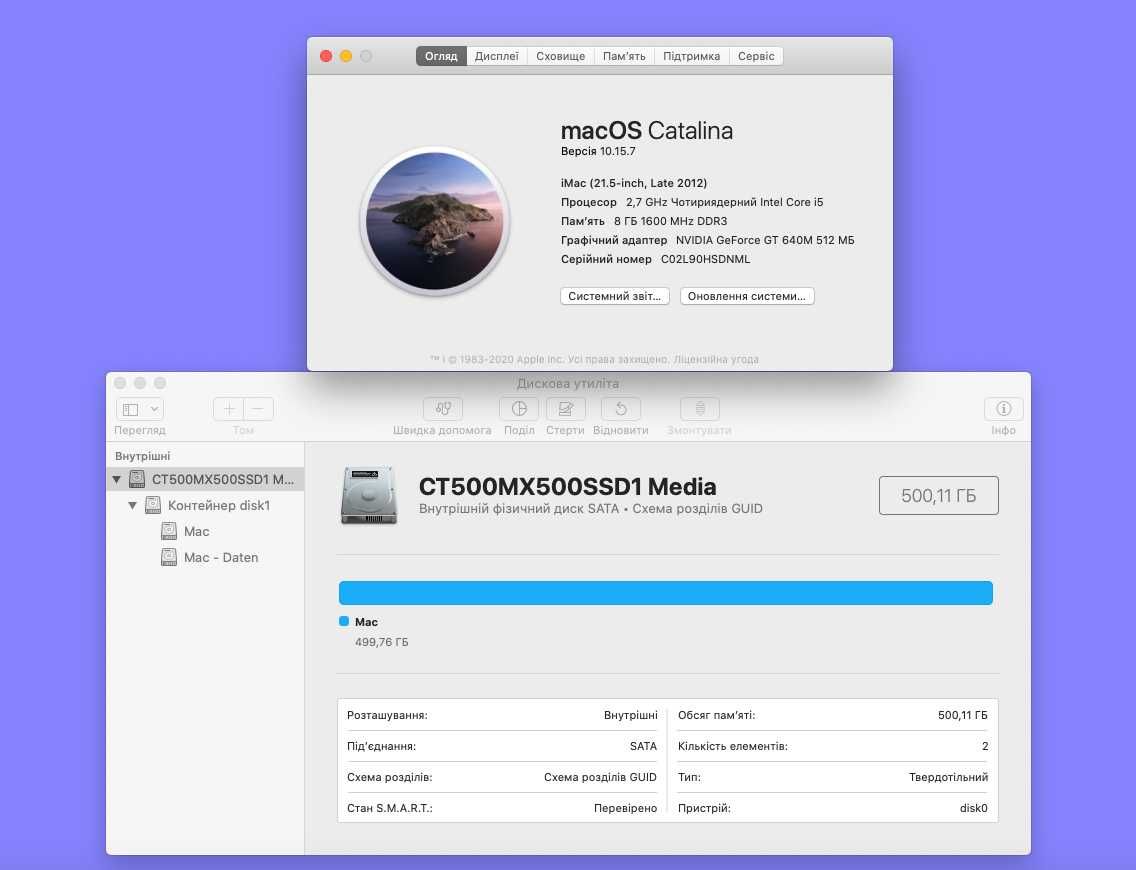Viewport: 1136px width, 870px height.
Task: Click the Erase (Стерти) toolbar icon
Action: click(565, 409)
